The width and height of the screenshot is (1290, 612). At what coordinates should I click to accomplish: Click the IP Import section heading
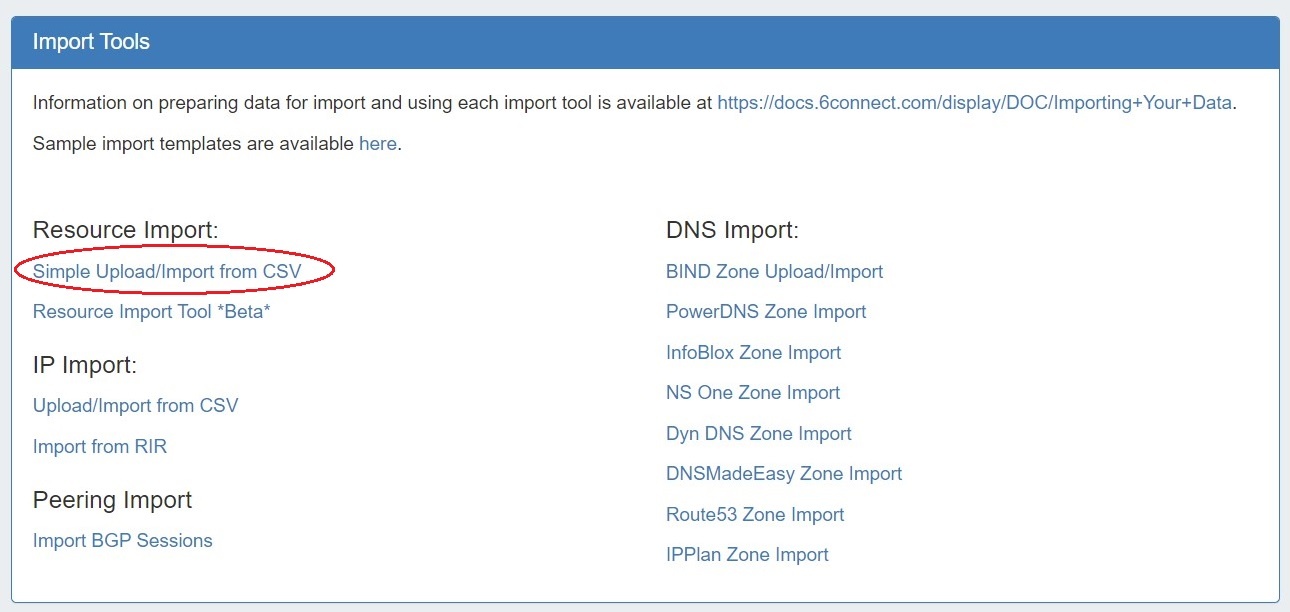pos(85,365)
